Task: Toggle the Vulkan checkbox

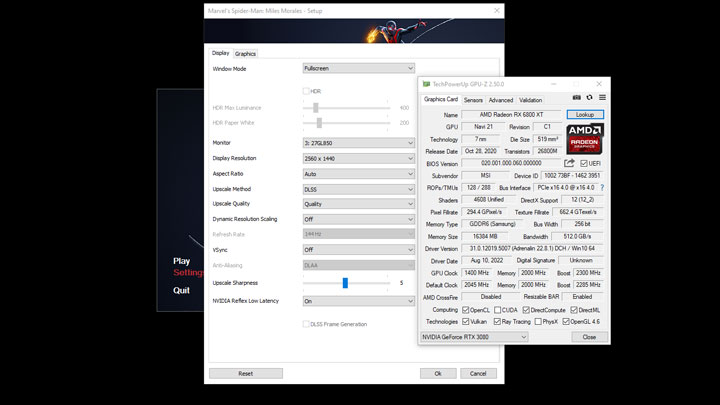Action: 466,321
